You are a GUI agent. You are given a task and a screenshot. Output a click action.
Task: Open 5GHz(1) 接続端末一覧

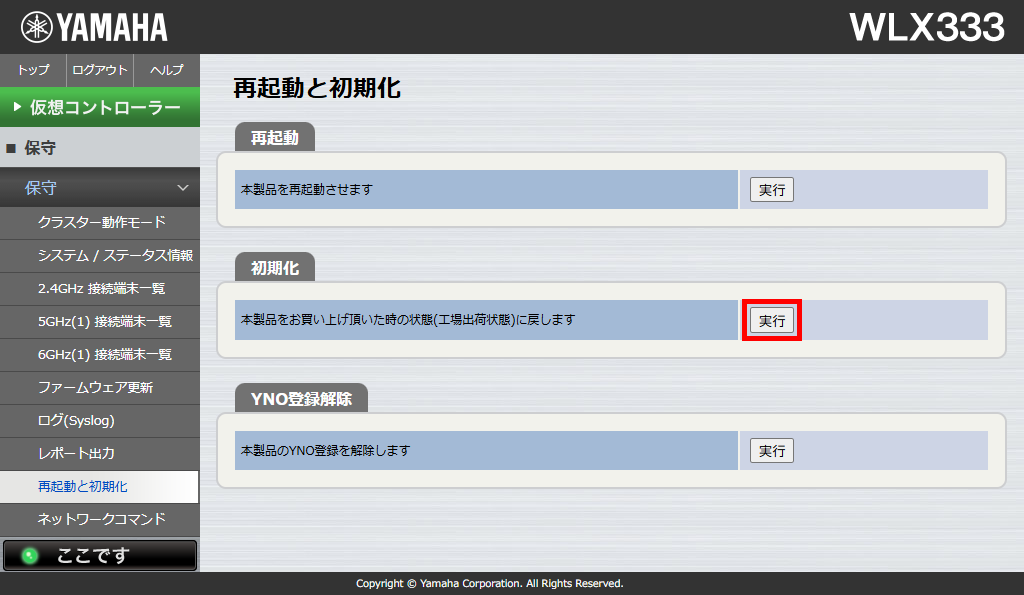(x=100, y=321)
